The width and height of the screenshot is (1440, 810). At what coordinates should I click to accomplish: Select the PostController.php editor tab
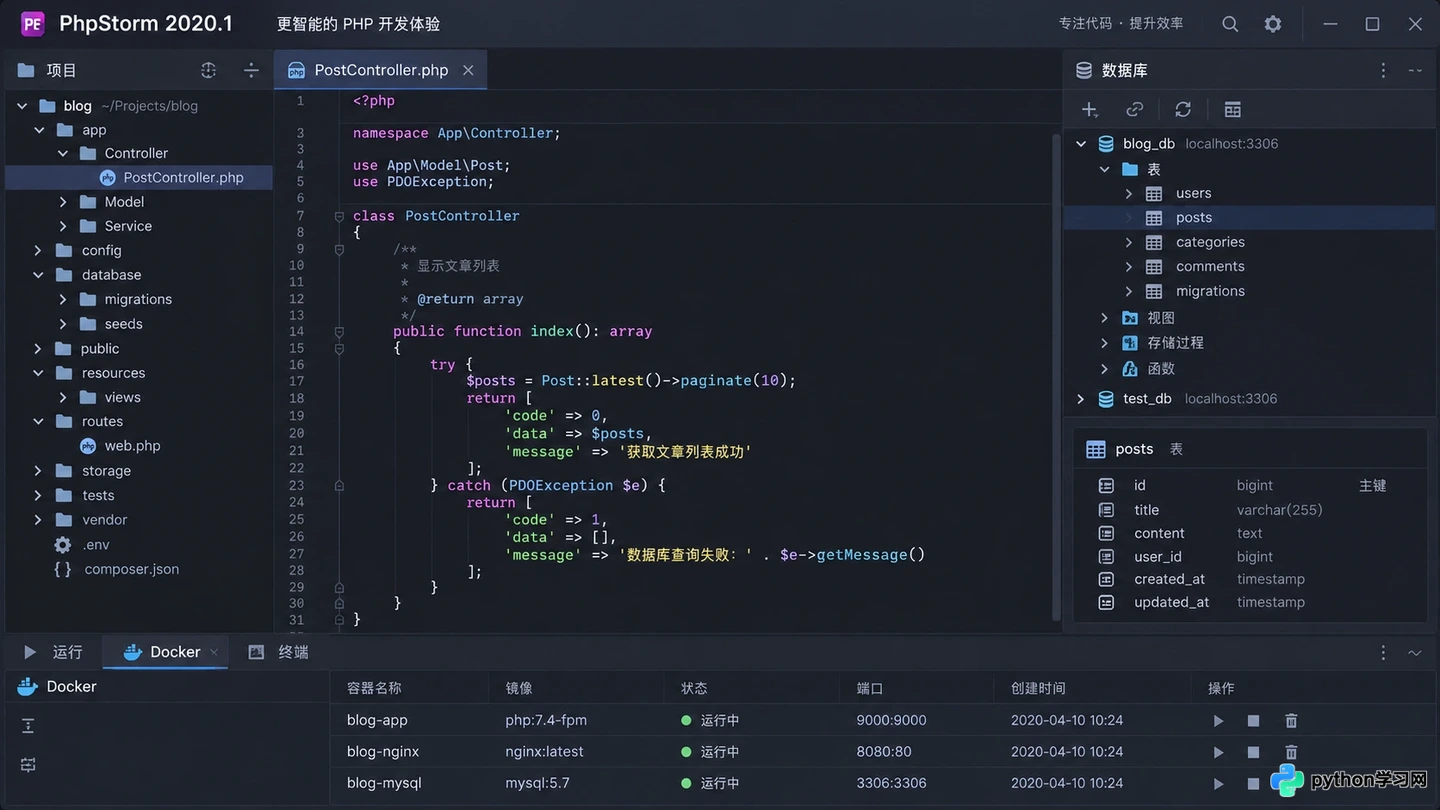pos(380,70)
